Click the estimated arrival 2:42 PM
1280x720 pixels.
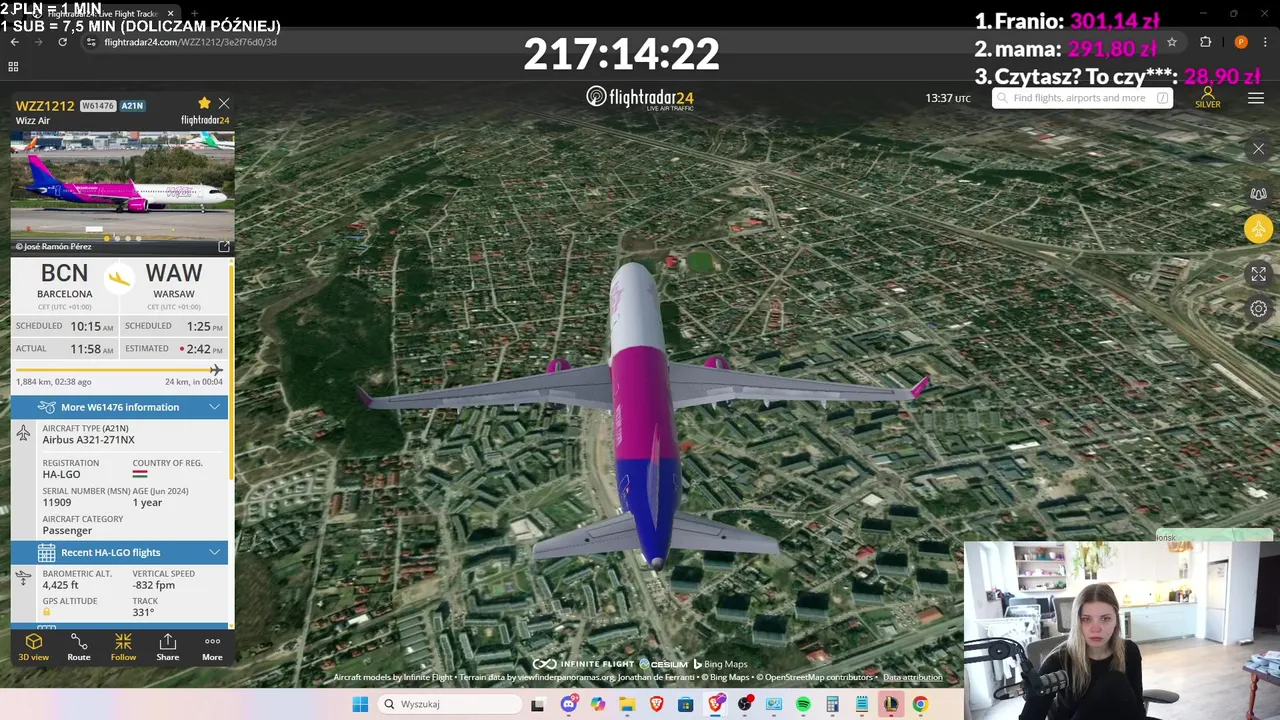pos(205,349)
